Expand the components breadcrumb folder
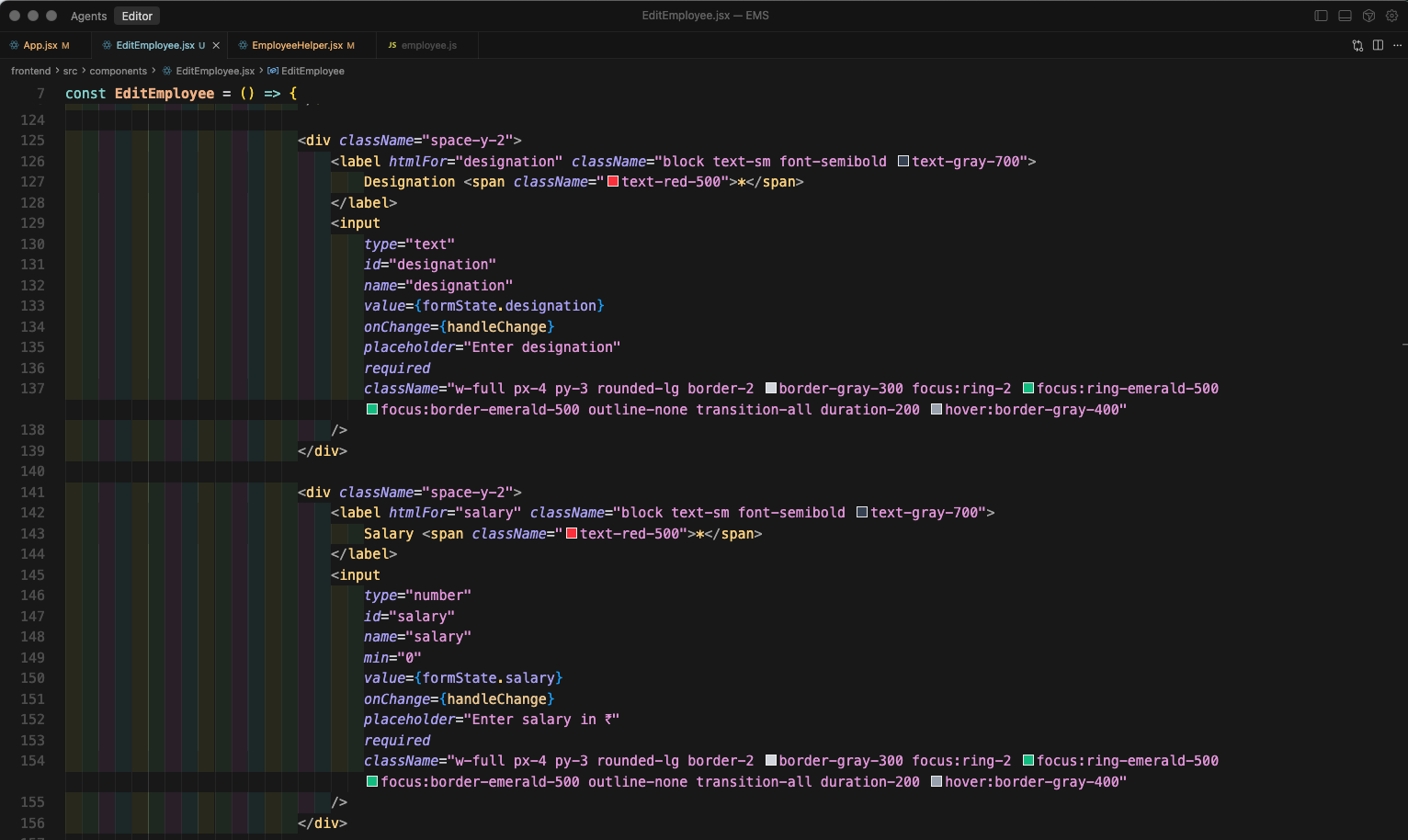1408x840 pixels. pyautogui.click(x=118, y=71)
